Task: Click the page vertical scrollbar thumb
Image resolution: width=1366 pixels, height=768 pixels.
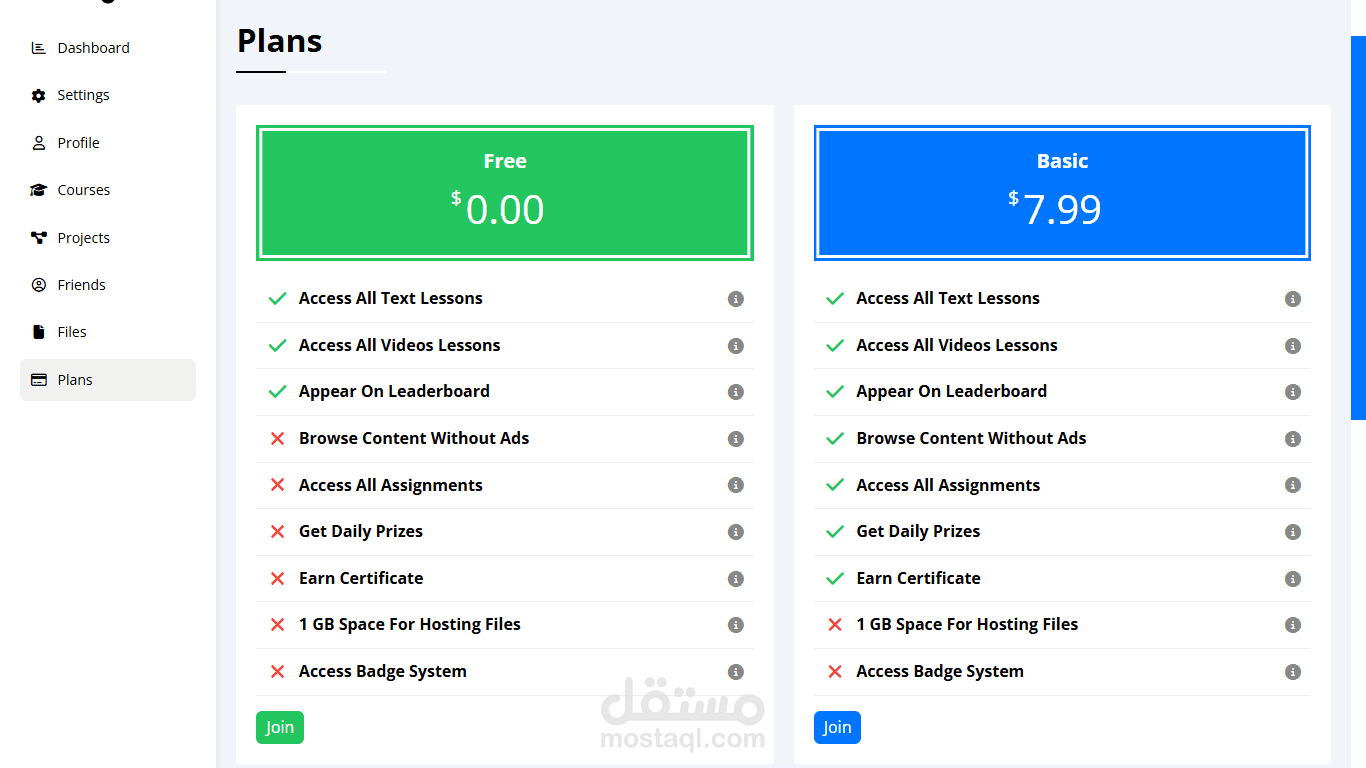Action: (x=1358, y=228)
